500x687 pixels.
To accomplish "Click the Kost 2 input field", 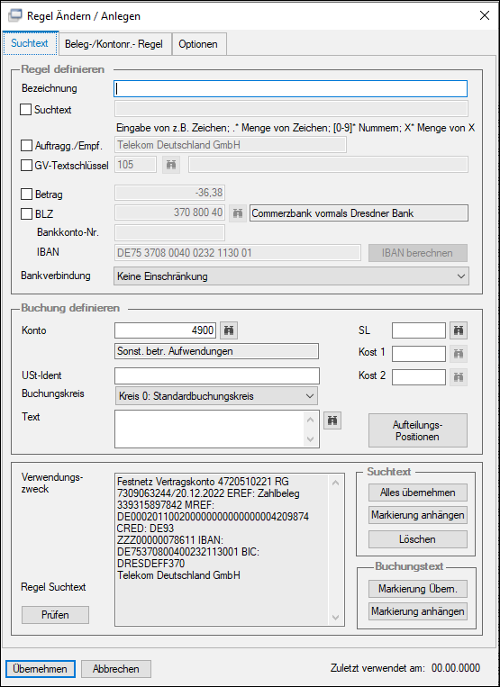I will tap(418, 377).
